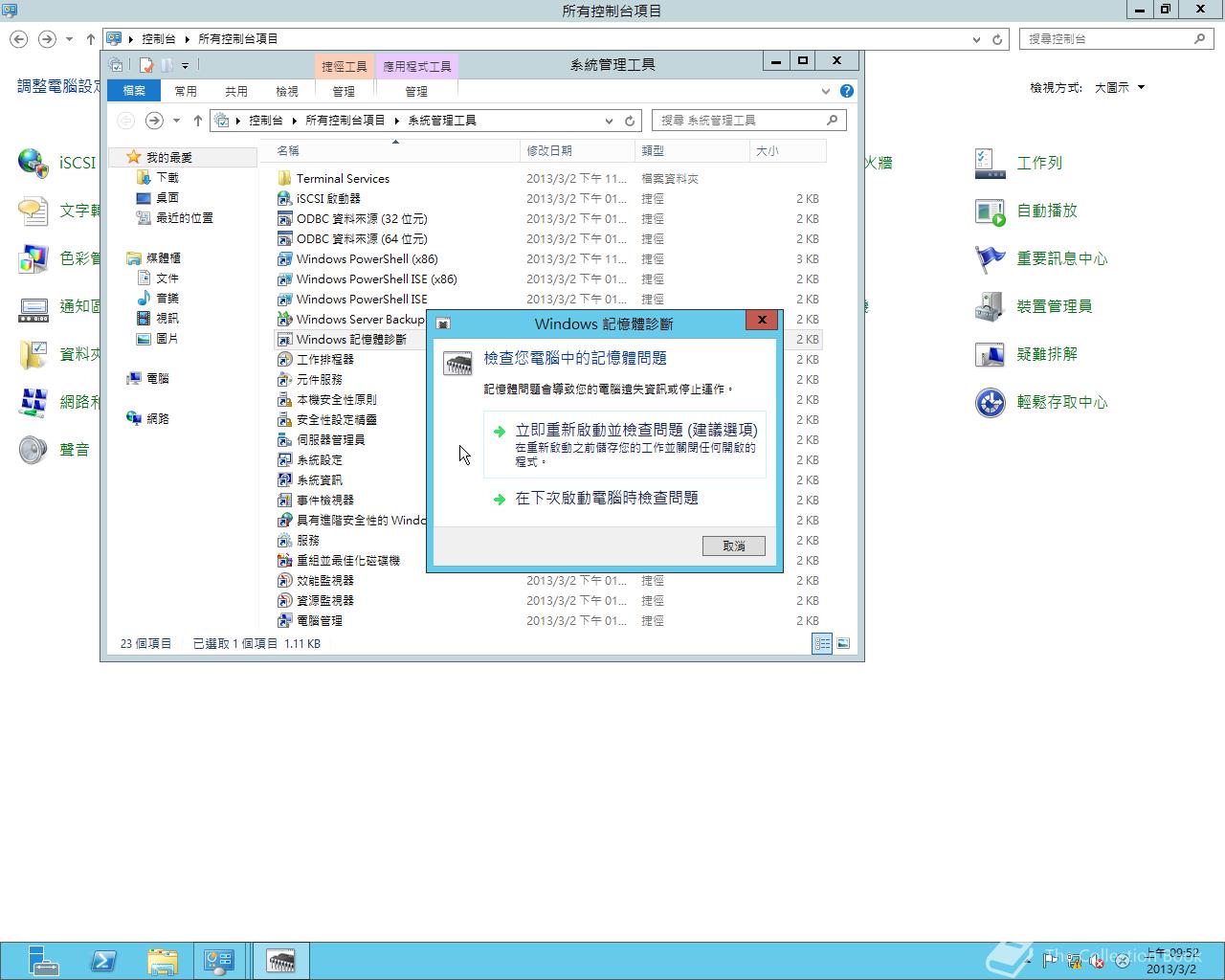Select ODBC 資料來源 (32 位元) icon
This screenshot has height=980, width=1225.
pos(284,218)
